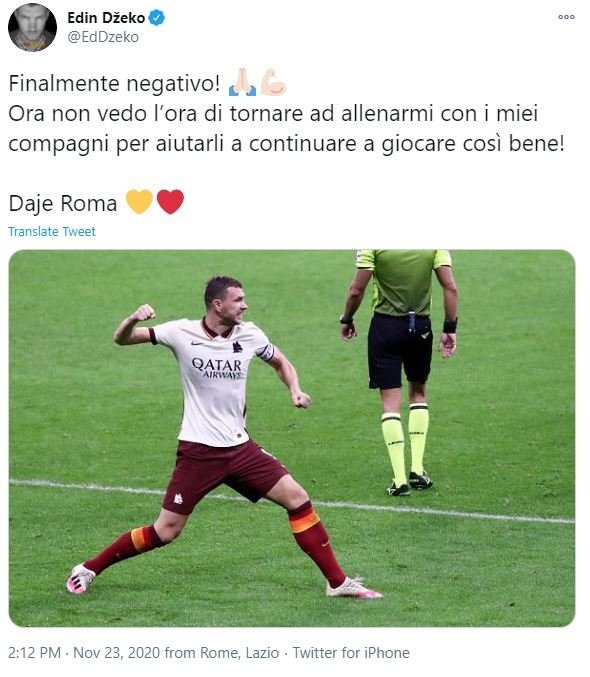Click the player's raised fist in photo

144,312
